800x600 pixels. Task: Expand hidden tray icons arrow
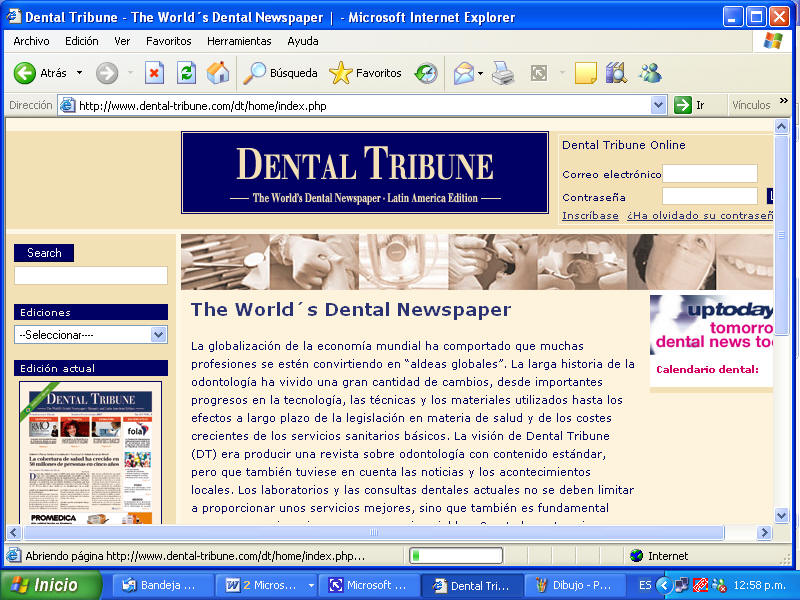(x=663, y=585)
